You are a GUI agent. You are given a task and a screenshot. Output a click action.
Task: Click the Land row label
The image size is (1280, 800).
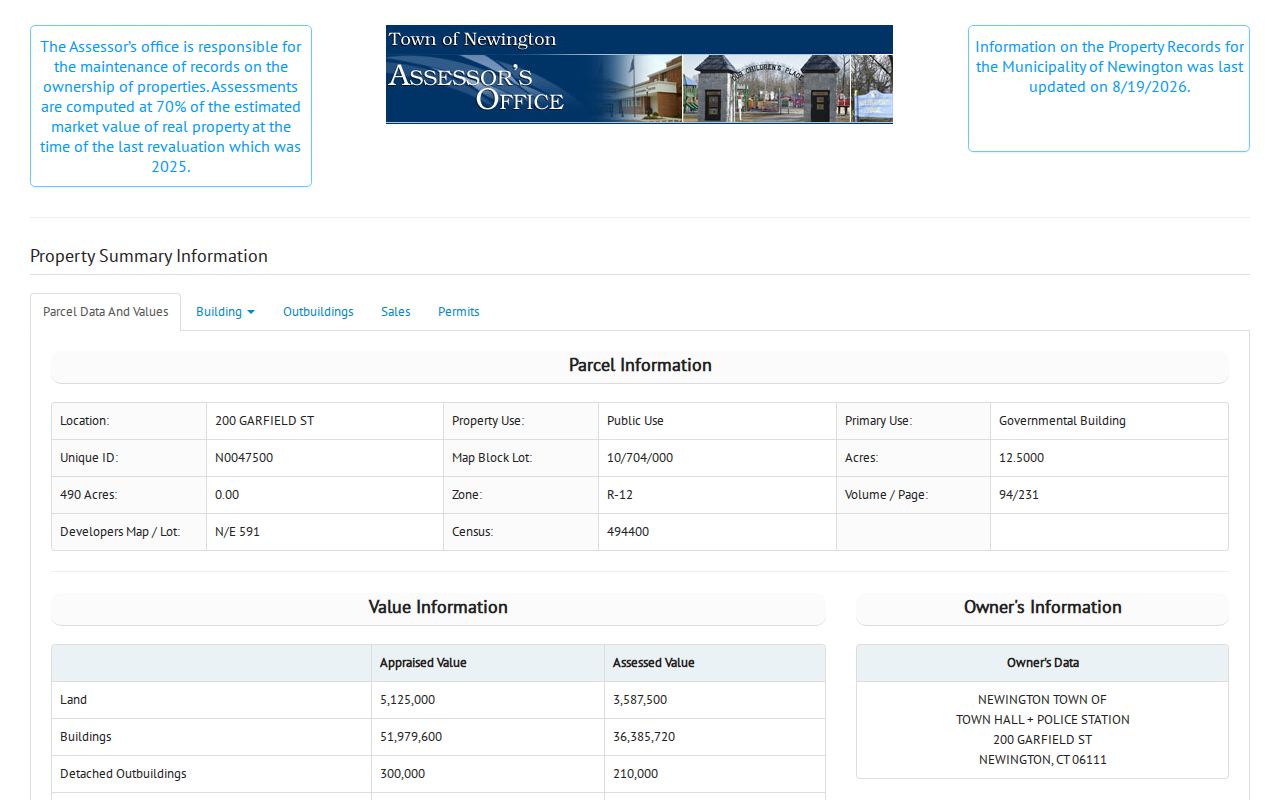pos(73,700)
